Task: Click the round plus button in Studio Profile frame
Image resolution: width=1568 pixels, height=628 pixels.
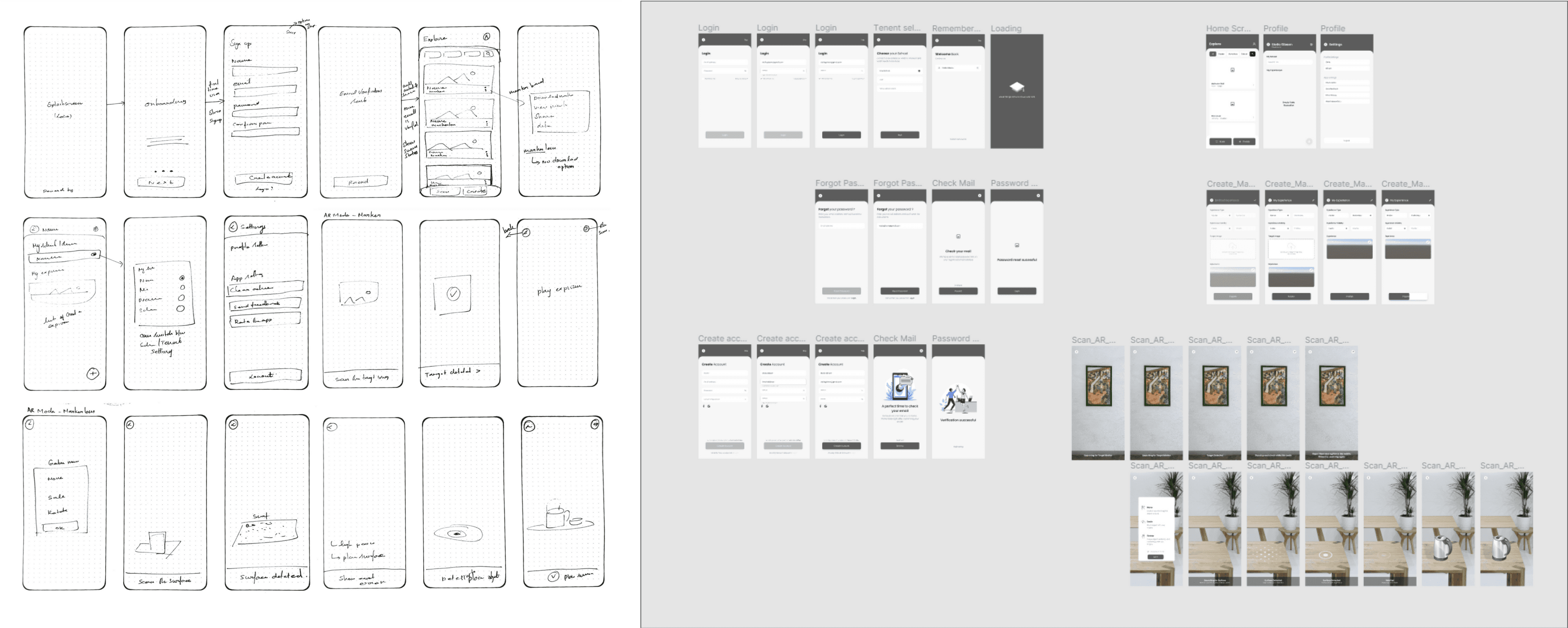Action: 1309,141
